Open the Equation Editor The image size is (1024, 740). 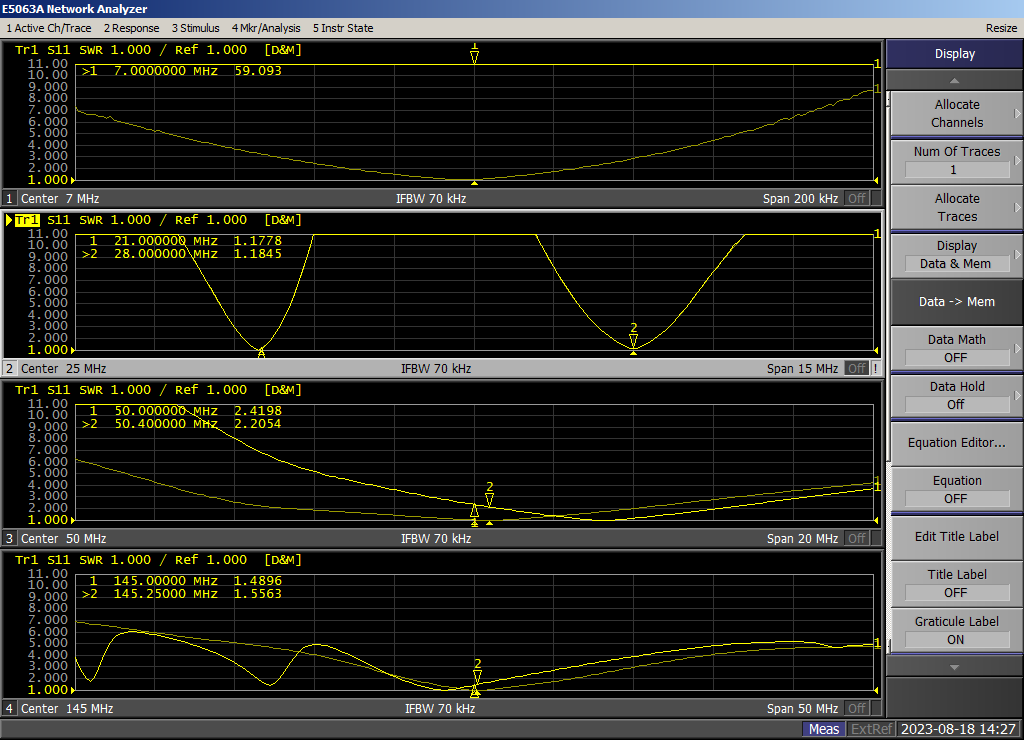(955, 443)
